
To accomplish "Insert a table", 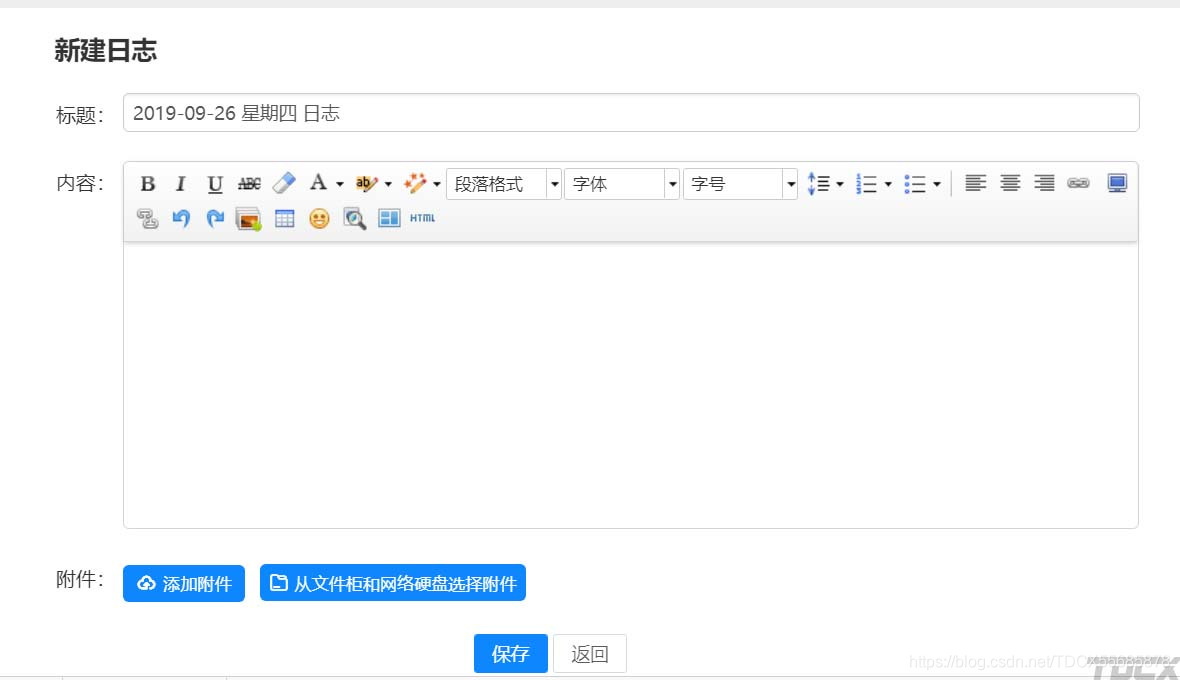I will tap(284, 218).
